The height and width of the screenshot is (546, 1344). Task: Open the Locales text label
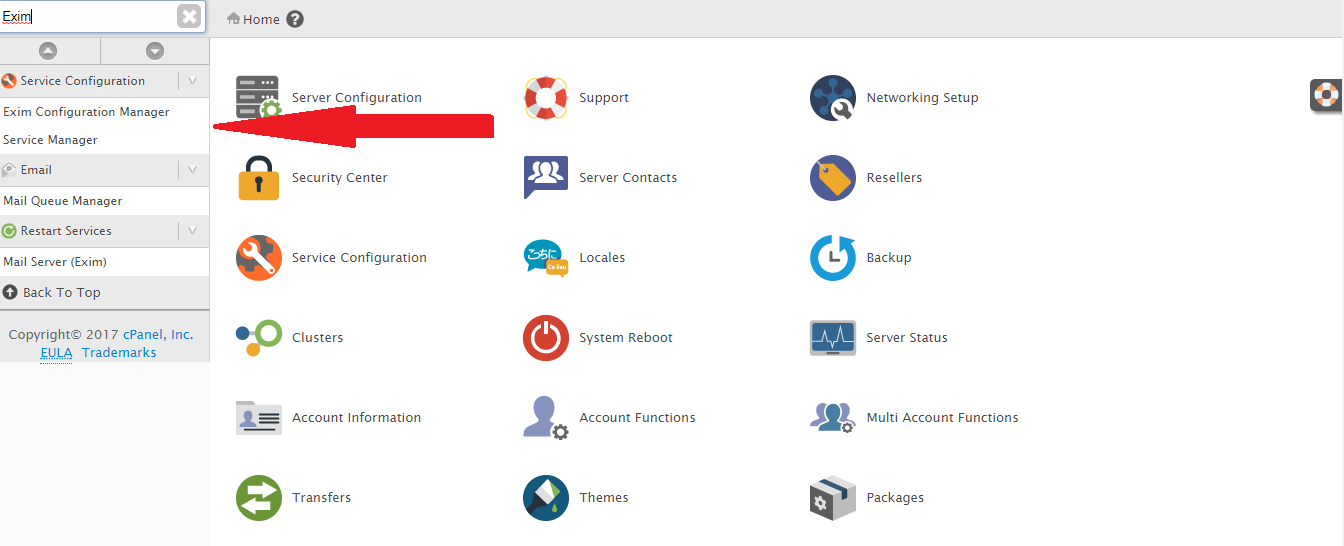click(x=602, y=258)
